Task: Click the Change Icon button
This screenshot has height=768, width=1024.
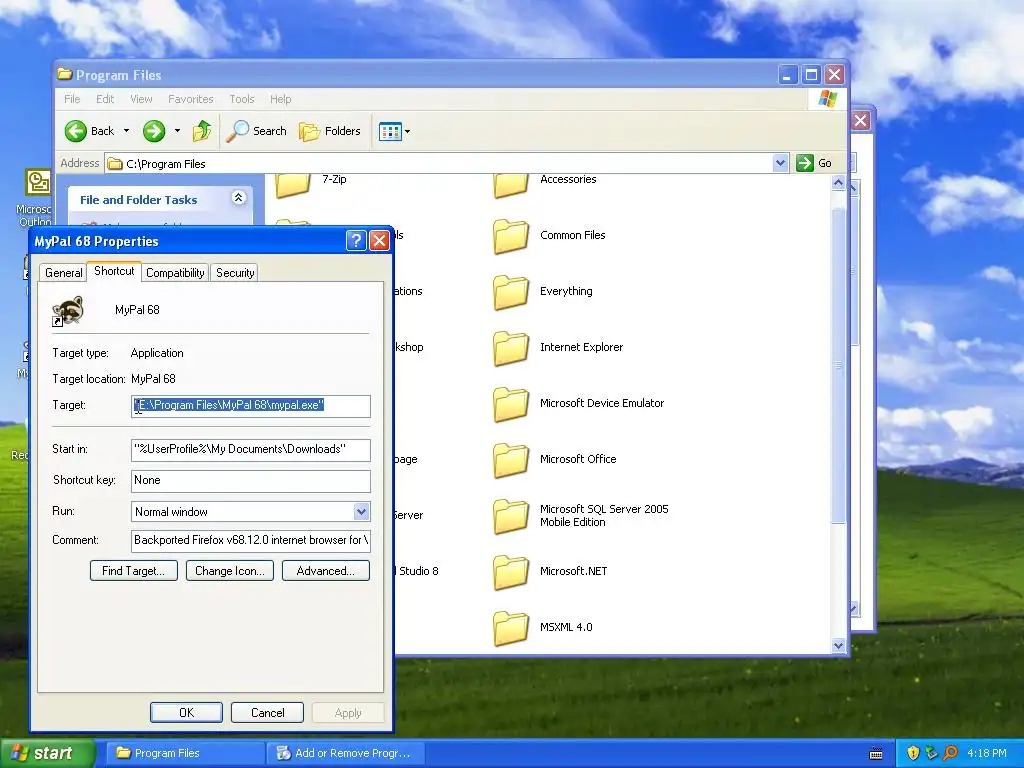Action: click(230, 571)
